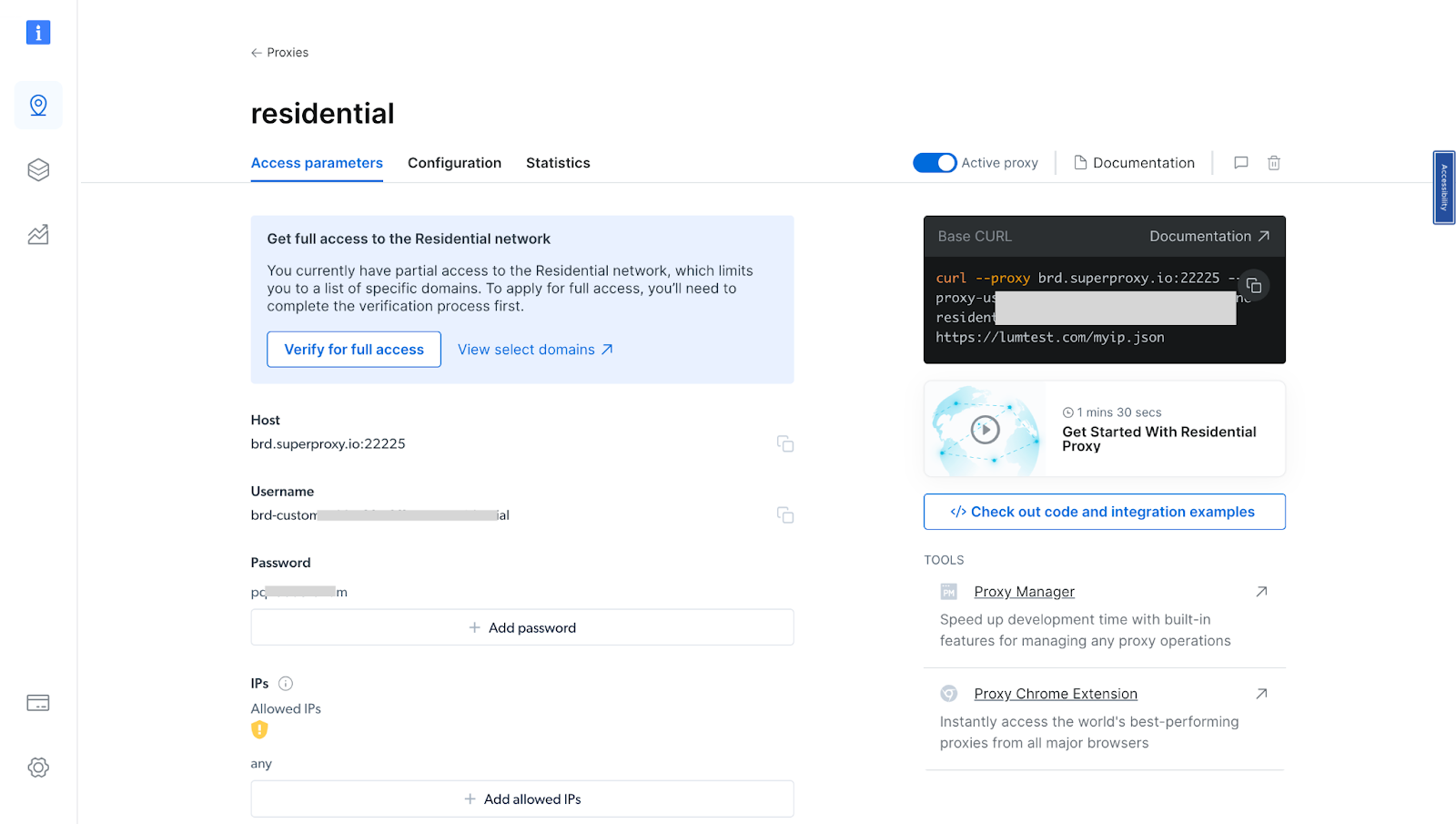The image size is (1456, 824).
Task: Click the 'residential' page title
Action: (322, 114)
